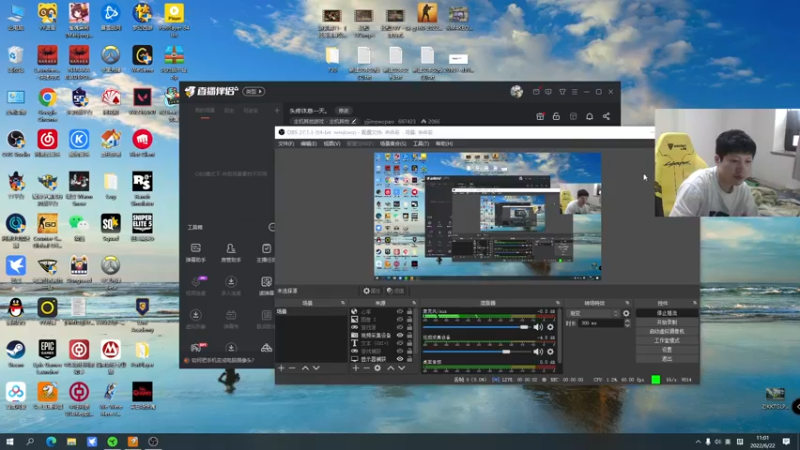
Task: Click 启动虚拟摄像机 button in OBS
Action: click(x=667, y=332)
